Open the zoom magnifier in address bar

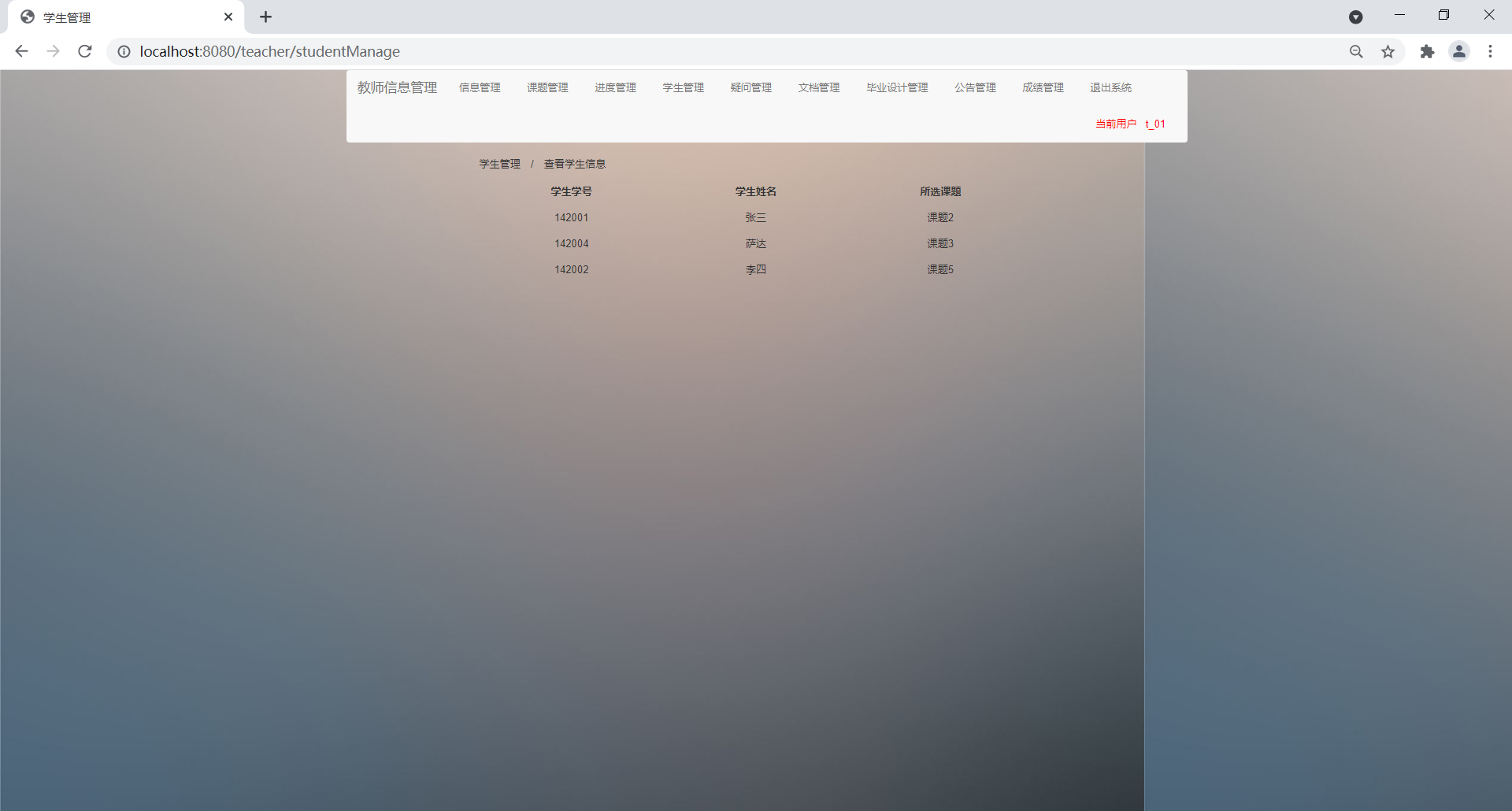(1356, 51)
